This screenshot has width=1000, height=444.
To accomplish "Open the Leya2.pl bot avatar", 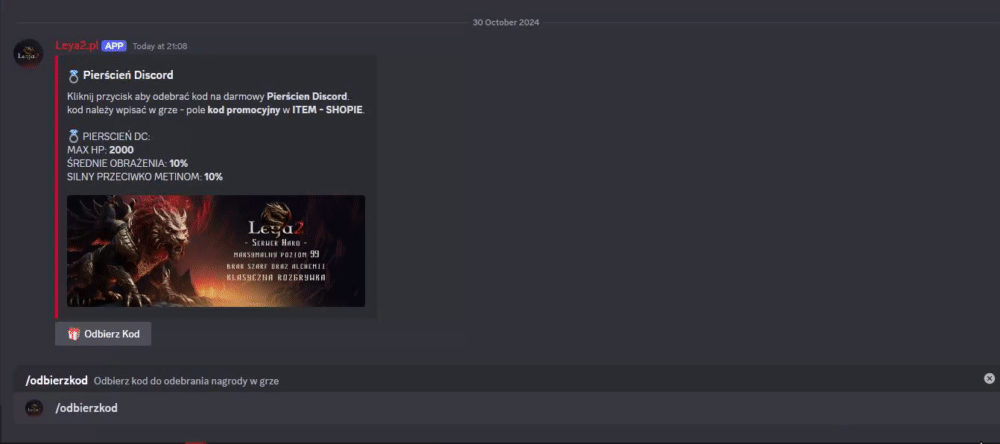I will coord(28,54).
